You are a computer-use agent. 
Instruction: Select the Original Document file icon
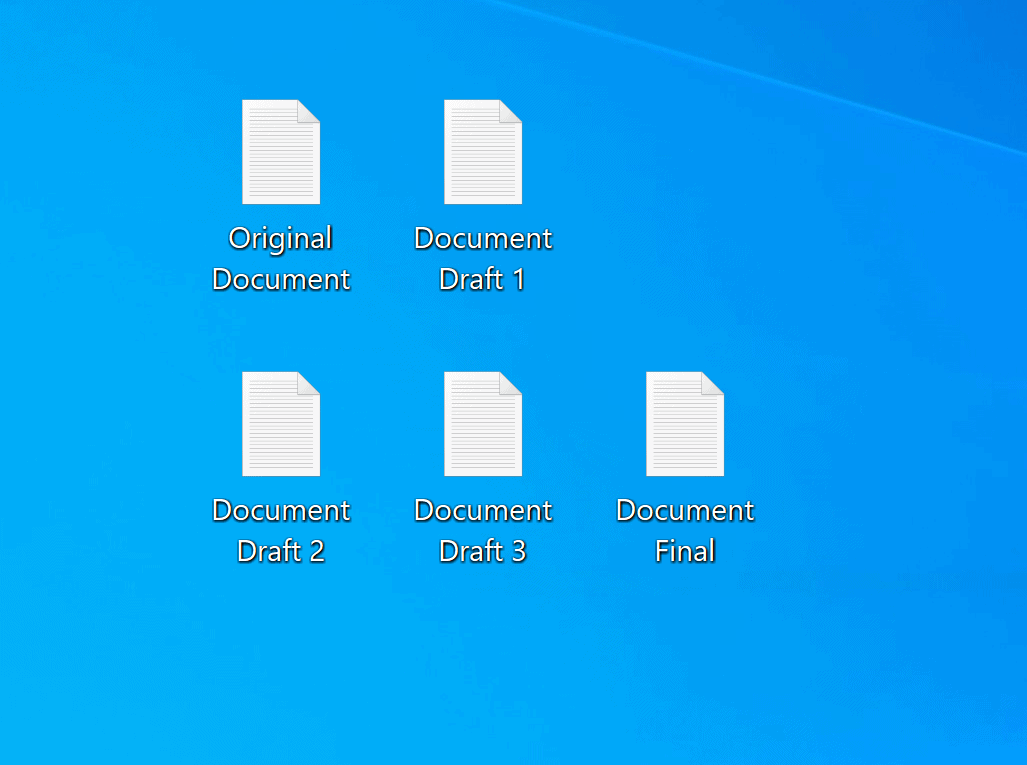(281, 152)
